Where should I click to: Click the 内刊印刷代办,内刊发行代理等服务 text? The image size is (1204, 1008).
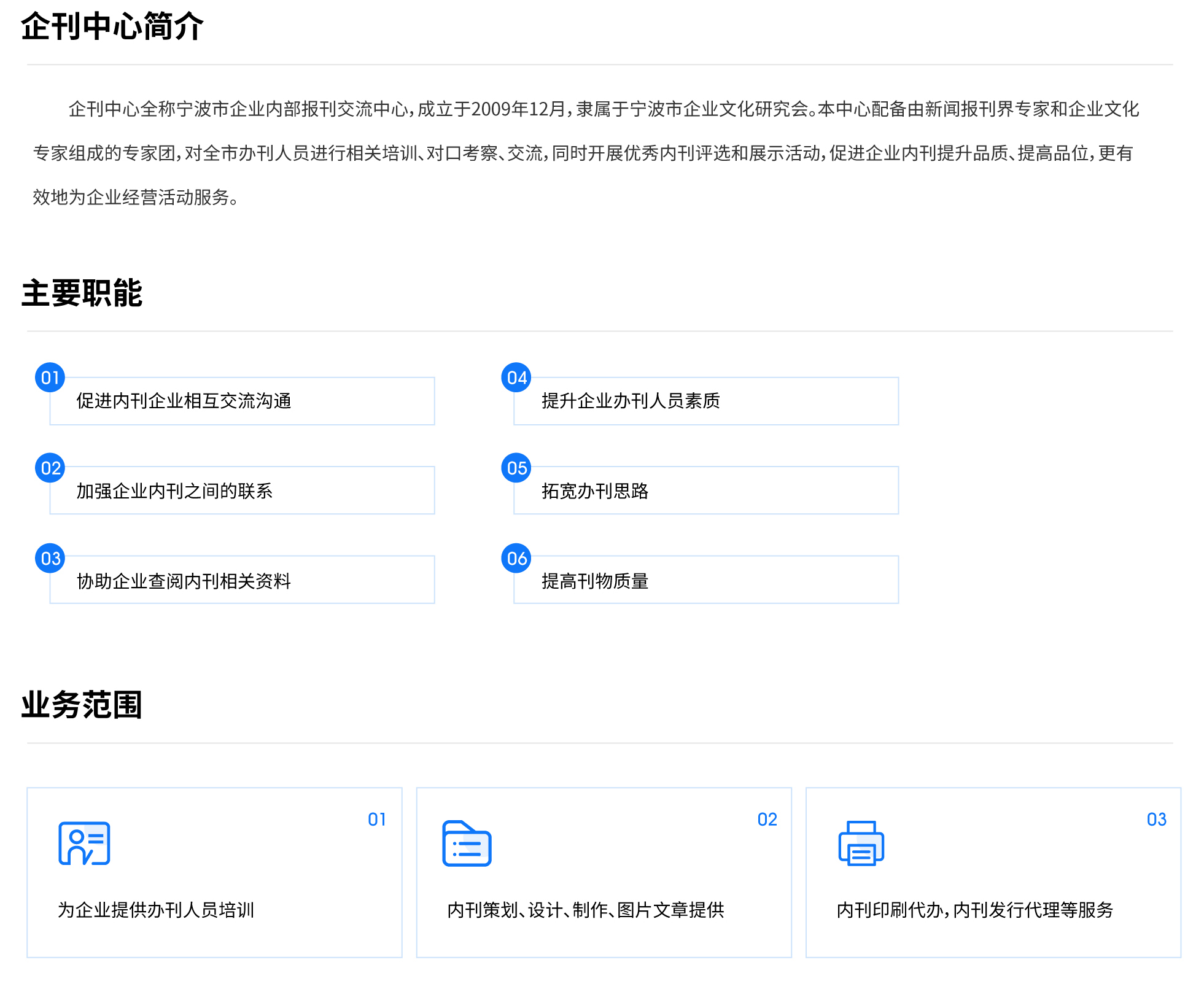[975, 910]
